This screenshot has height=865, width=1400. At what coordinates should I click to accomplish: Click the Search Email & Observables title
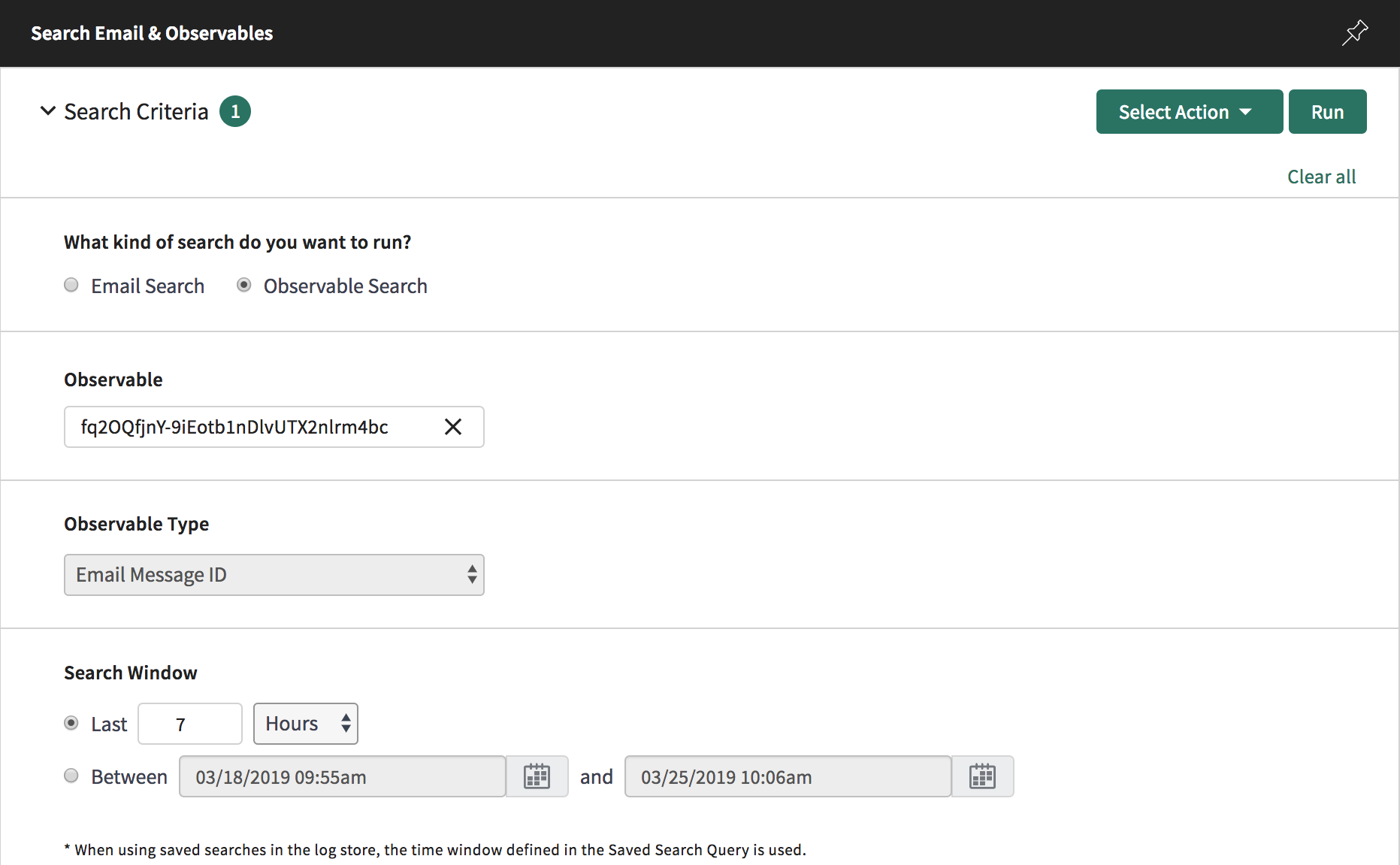(x=152, y=33)
